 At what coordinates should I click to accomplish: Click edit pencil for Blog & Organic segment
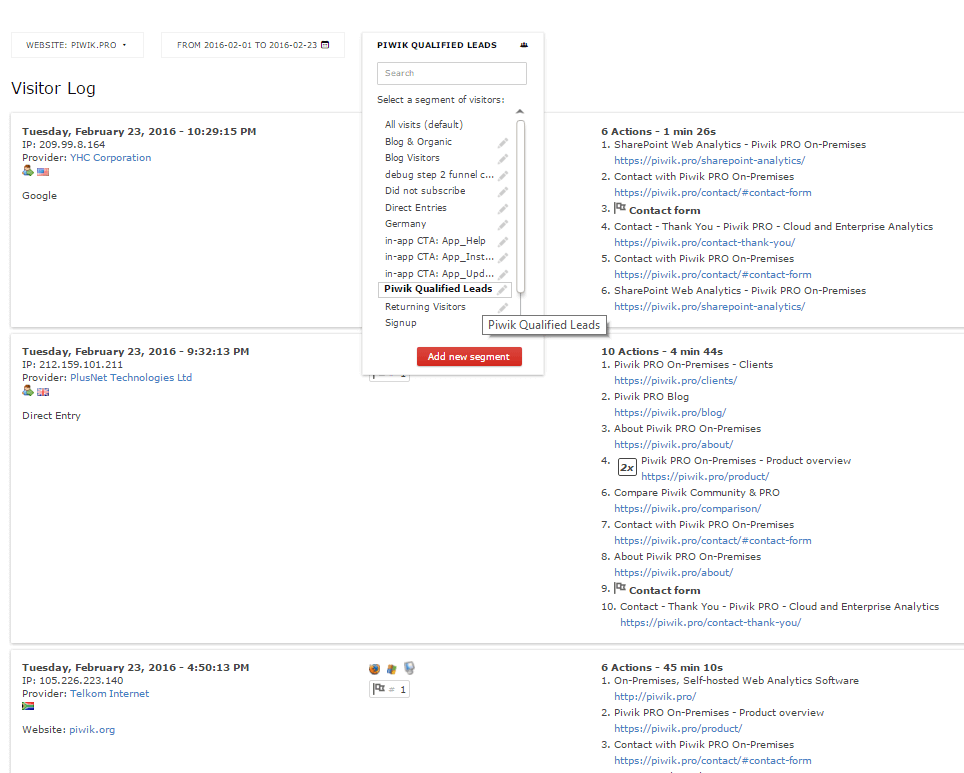point(503,142)
